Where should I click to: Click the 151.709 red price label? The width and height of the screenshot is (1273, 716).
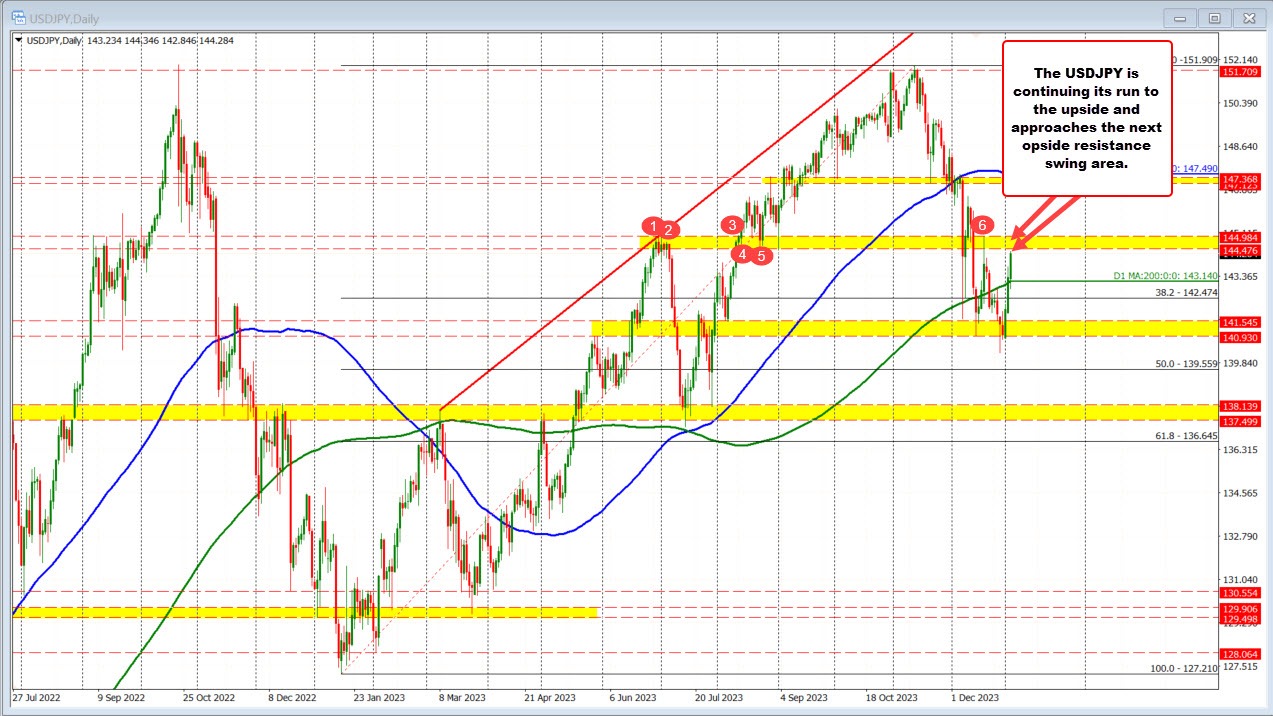(x=1239, y=72)
